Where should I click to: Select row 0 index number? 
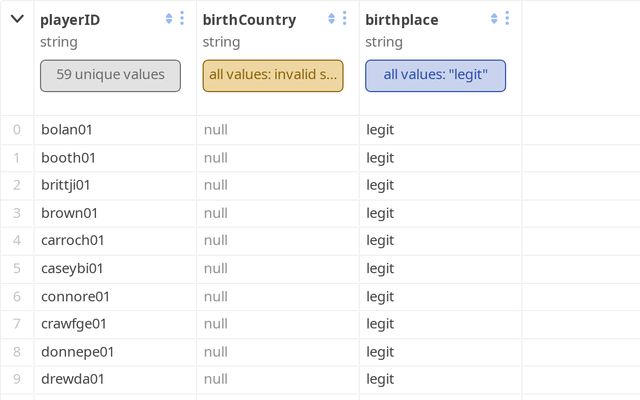pyautogui.click(x=16, y=130)
